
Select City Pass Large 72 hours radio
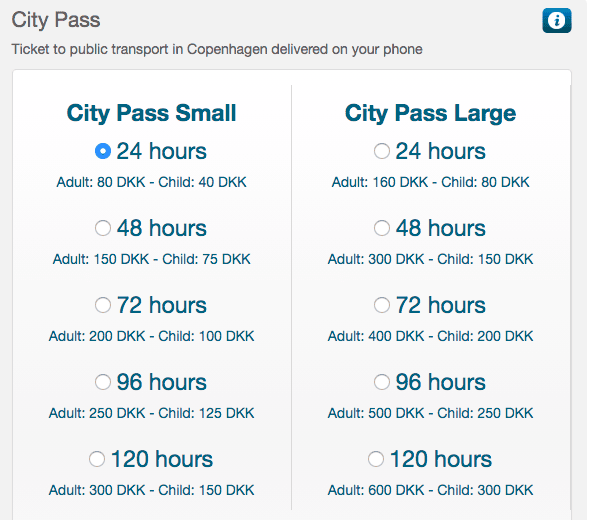click(x=382, y=305)
